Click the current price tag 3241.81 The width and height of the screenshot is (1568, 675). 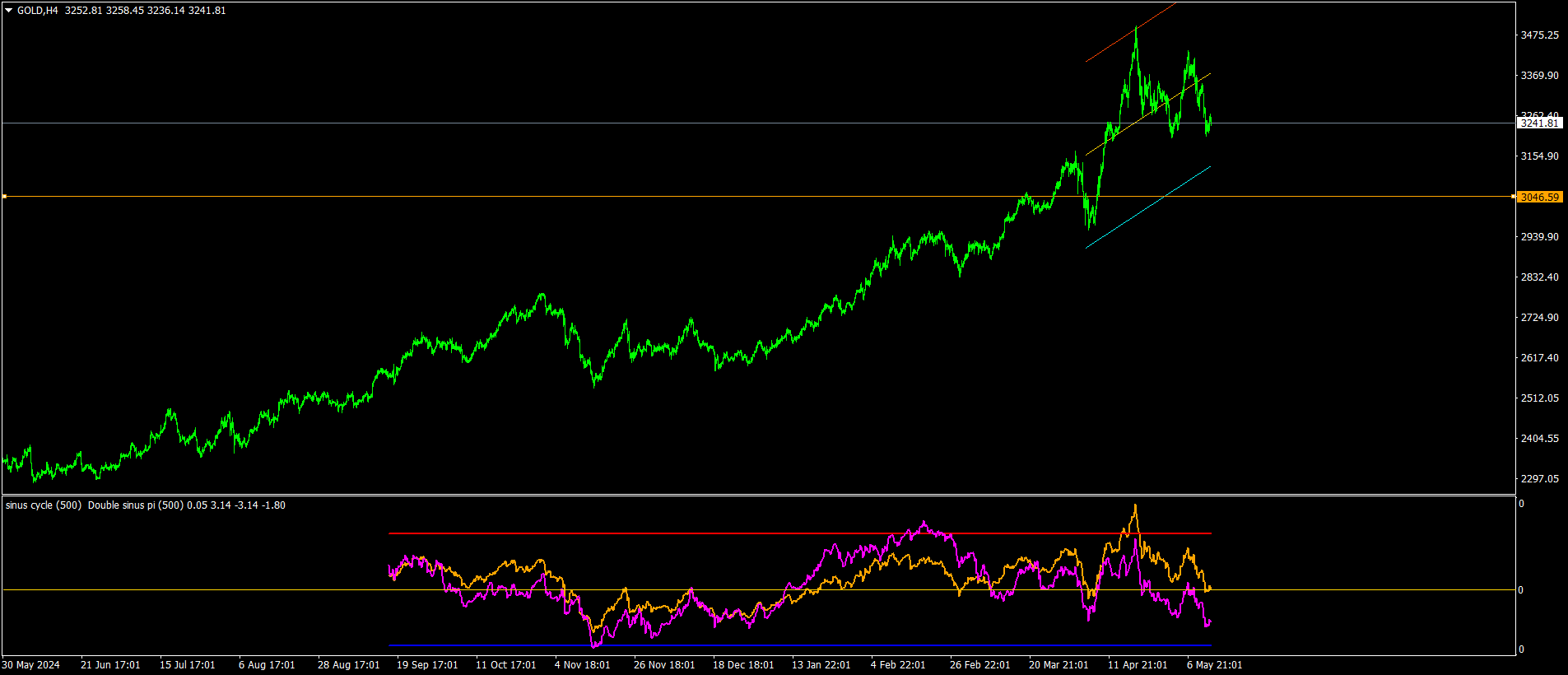click(1539, 123)
